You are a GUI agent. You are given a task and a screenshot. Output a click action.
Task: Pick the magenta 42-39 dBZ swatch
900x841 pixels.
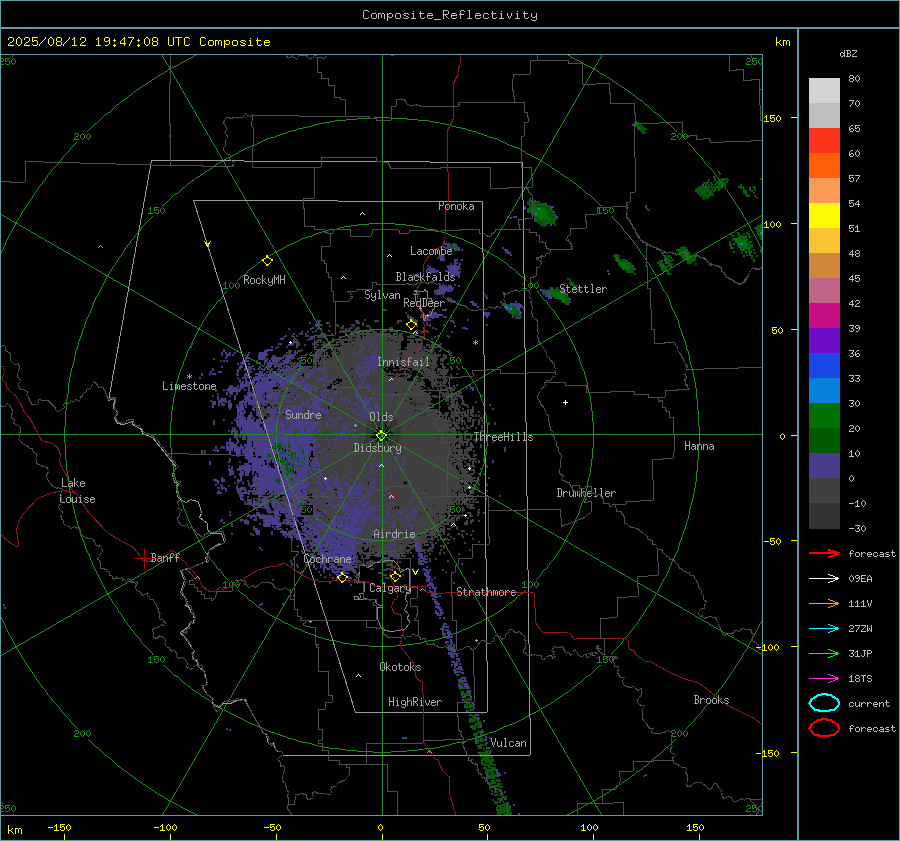(824, 316)
